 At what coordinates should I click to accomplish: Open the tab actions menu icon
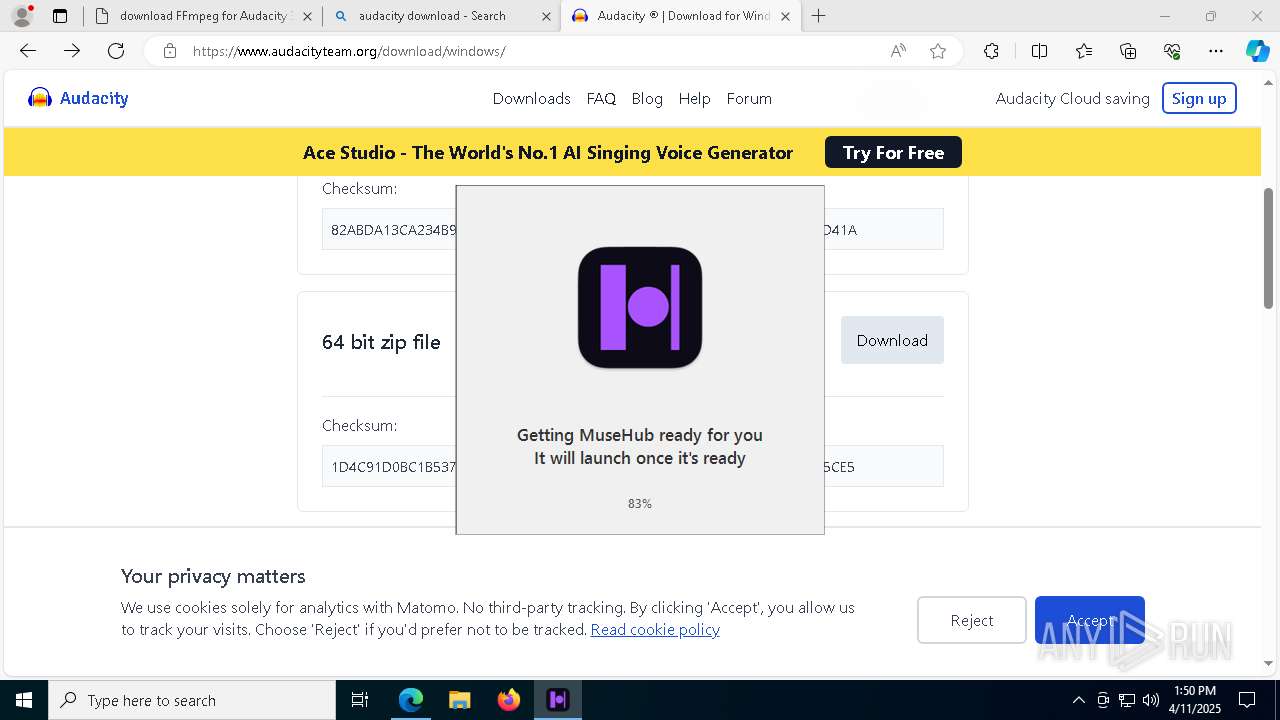[x=60, y=16]
